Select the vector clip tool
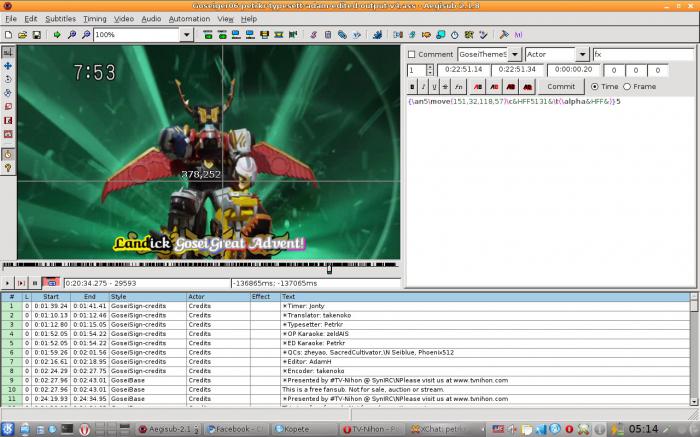 [x=8, y=134]
